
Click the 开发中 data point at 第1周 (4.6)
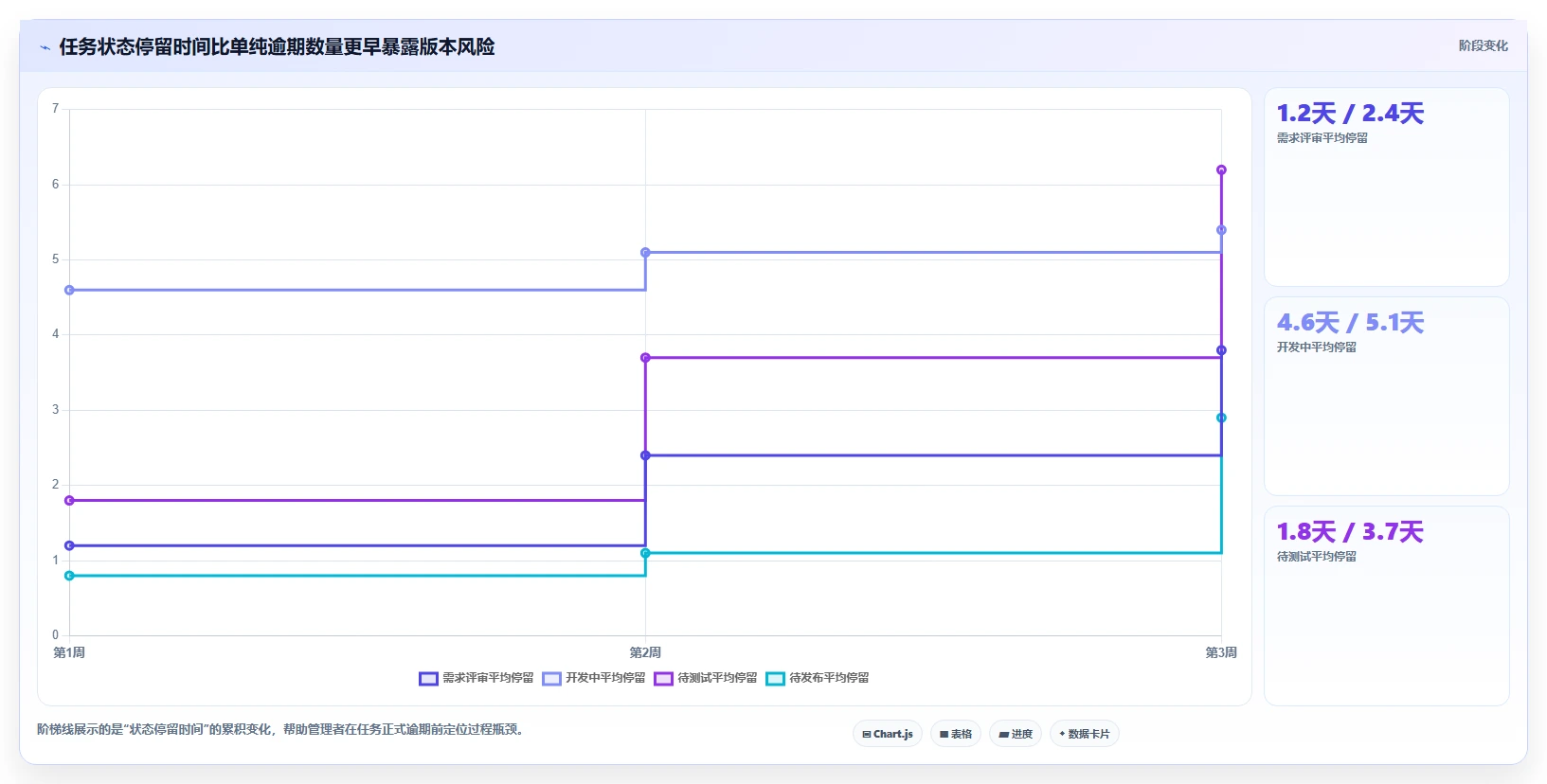[x=69, y=290]
